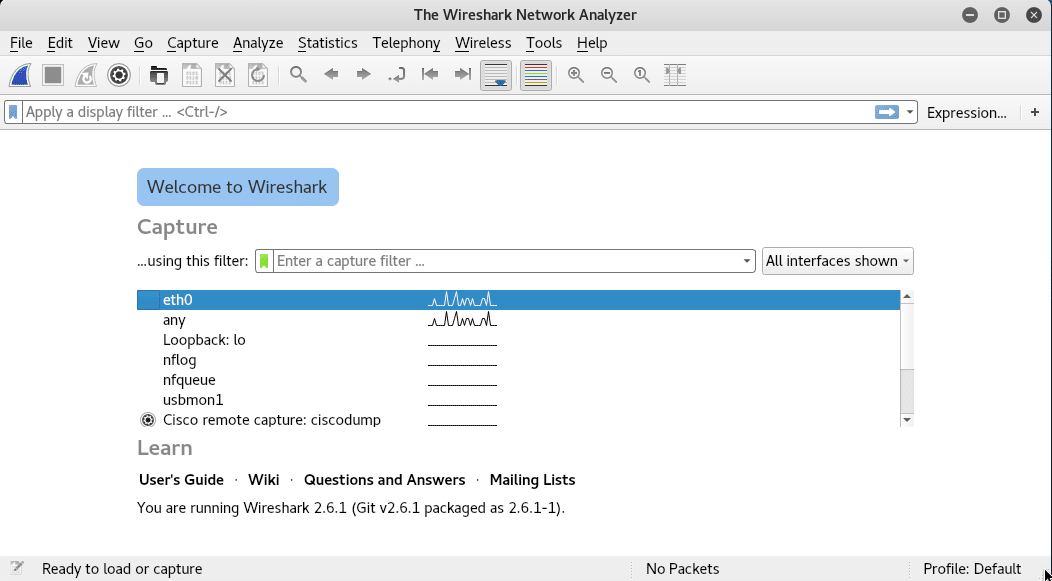This screenshot has height=581, width=1052.
Task: Select the usbmon1 interface
Action: [x=518, y=400]
